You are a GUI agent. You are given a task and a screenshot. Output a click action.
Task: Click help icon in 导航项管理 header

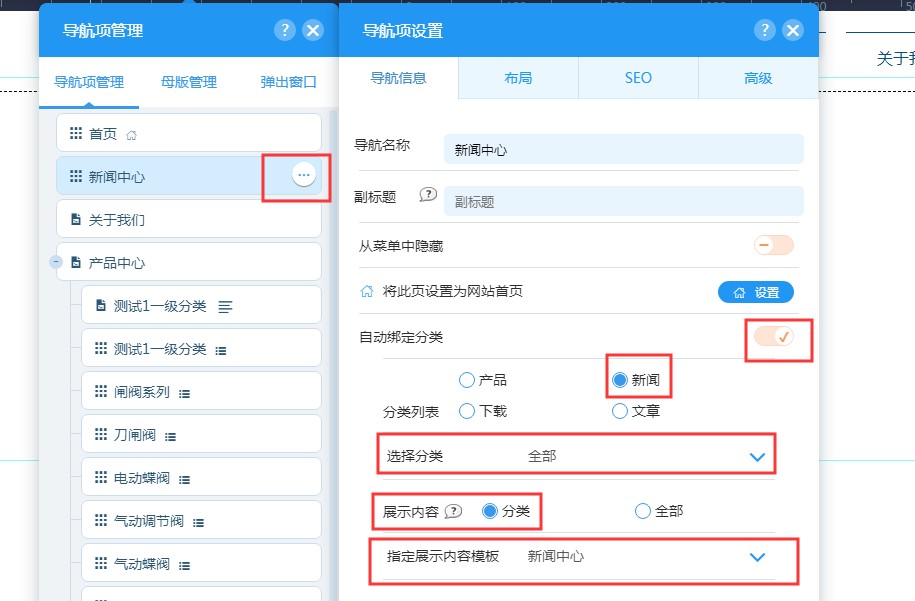point(284,30)
